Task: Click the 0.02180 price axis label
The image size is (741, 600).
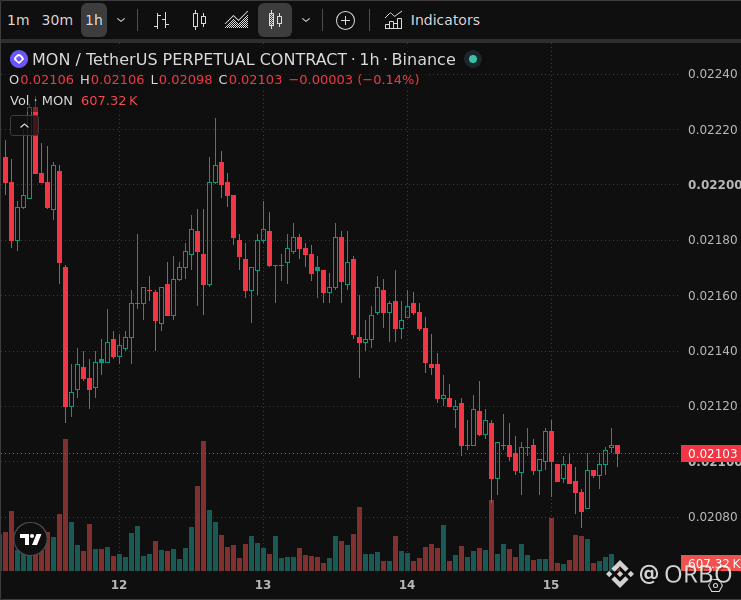Action: click(x=713, y=240)
